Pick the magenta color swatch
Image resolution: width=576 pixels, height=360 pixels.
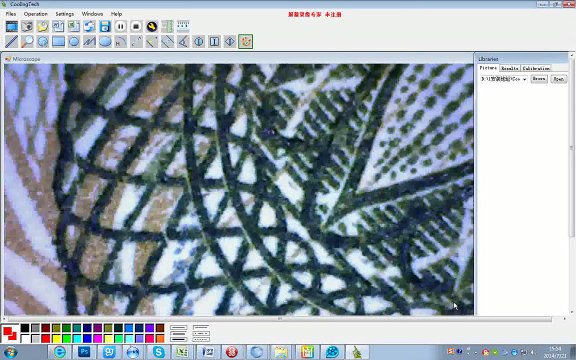pyautogui.click(x=98, y=338)
